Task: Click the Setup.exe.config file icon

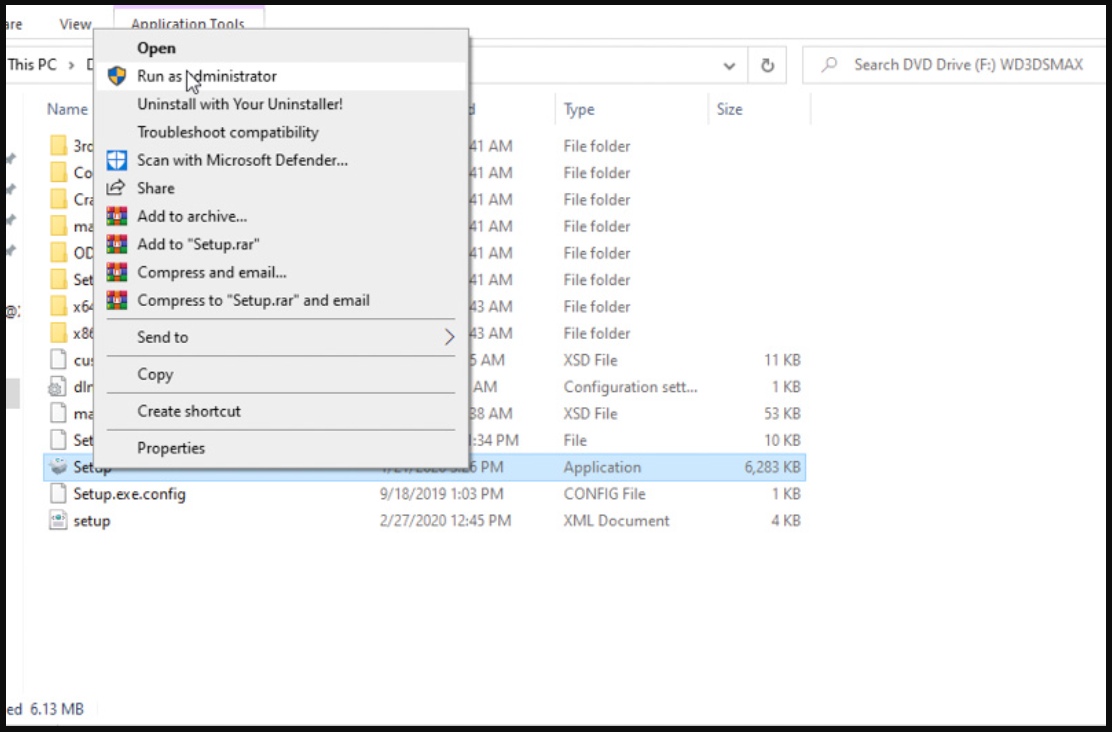Action: coord(59,494)
